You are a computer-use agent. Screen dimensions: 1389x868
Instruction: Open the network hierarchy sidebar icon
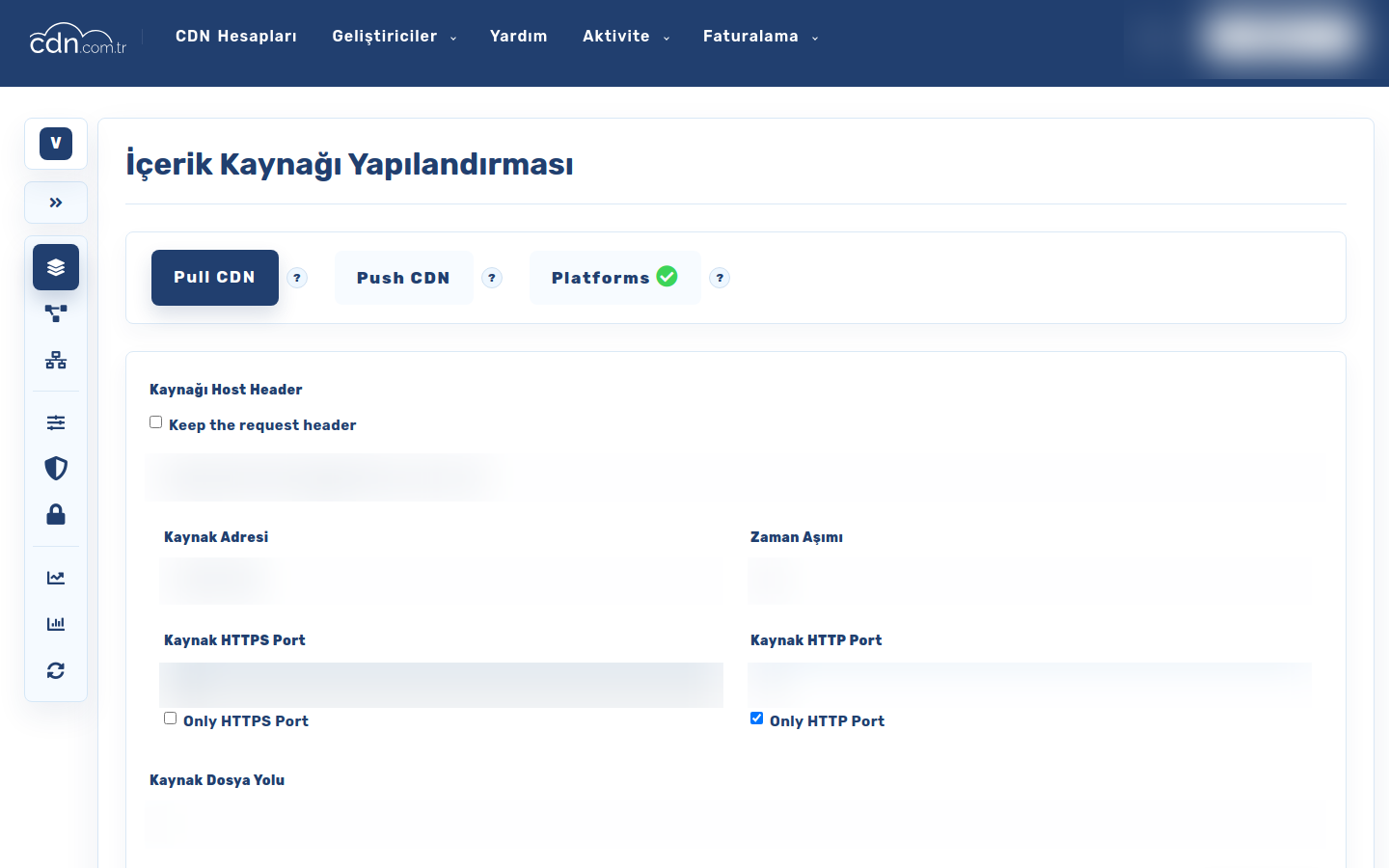tap(56, 360)
